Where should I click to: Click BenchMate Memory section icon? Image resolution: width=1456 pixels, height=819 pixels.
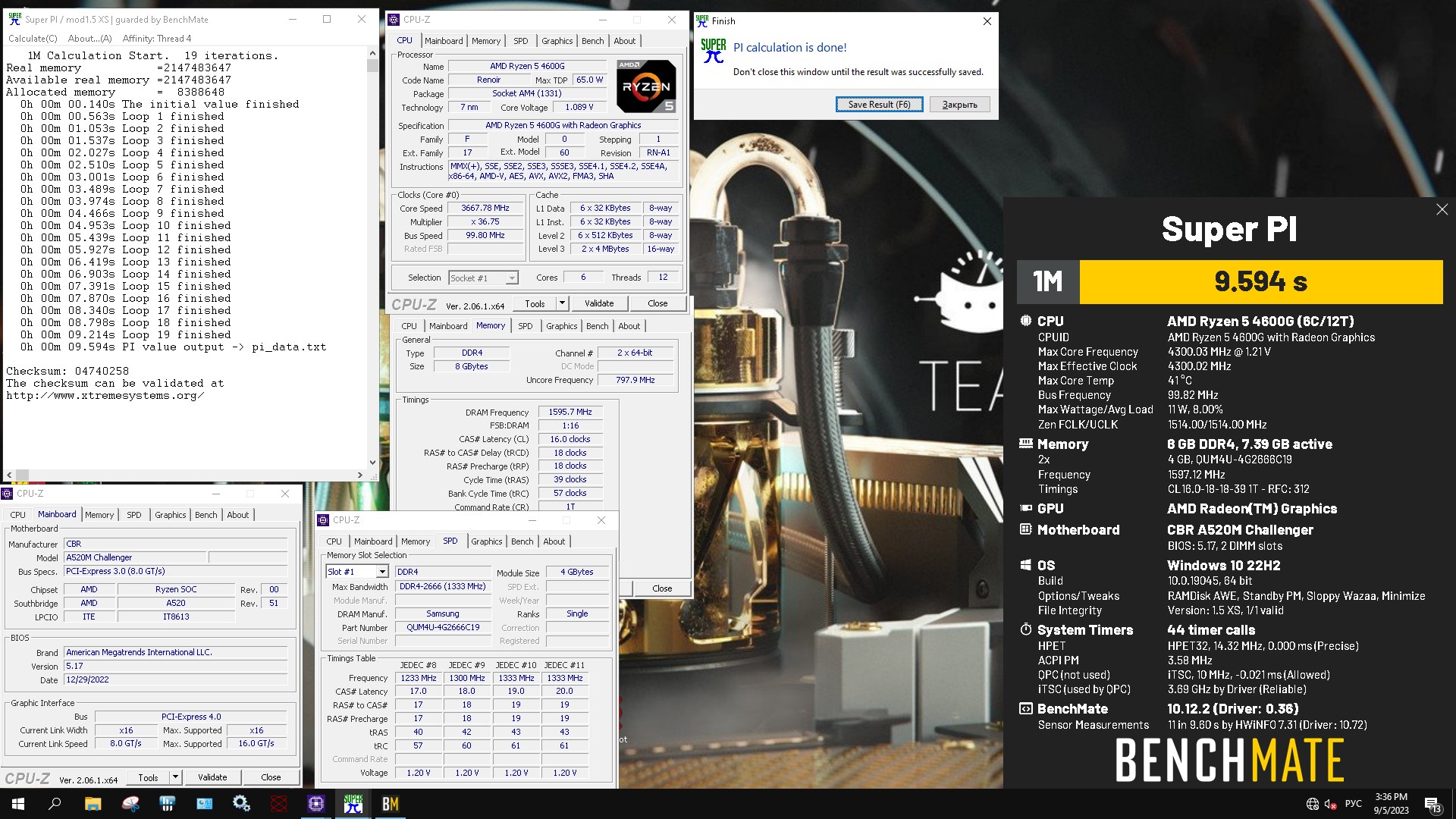(x=1026, y=444)
